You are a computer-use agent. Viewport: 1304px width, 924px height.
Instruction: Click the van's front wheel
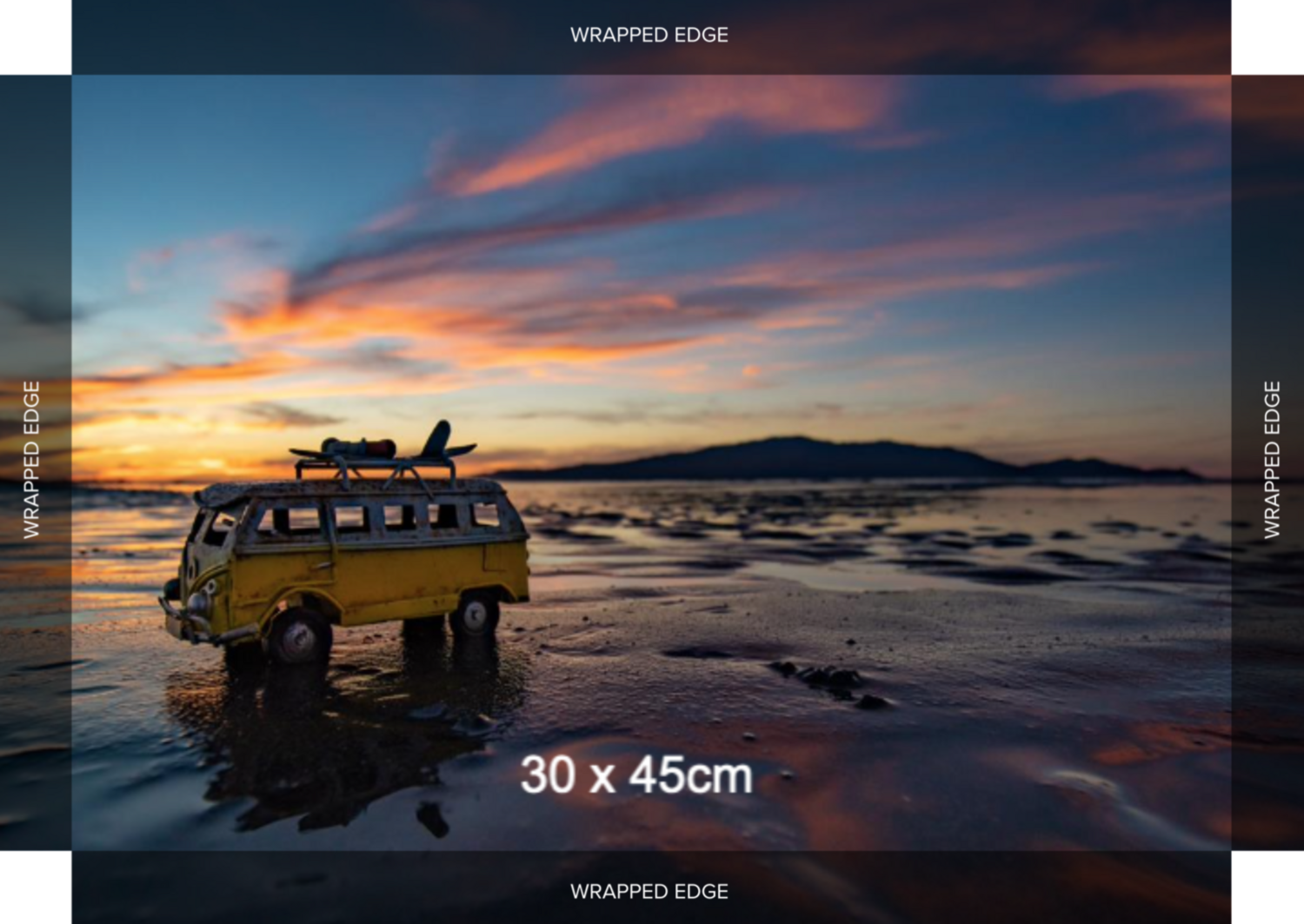point(298,637)
